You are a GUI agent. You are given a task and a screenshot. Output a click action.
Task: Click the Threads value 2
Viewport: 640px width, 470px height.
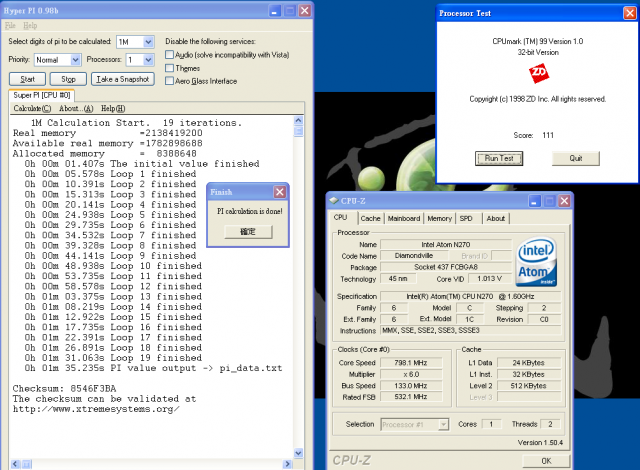[550, 424]
